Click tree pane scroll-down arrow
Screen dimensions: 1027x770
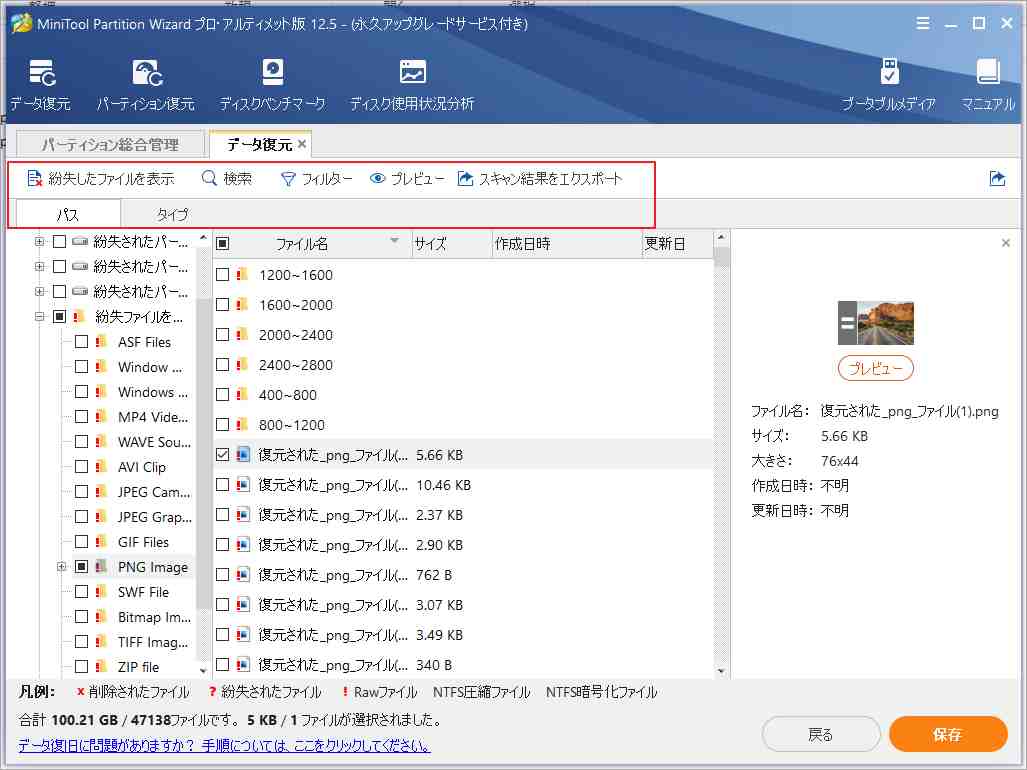(203, 670)
